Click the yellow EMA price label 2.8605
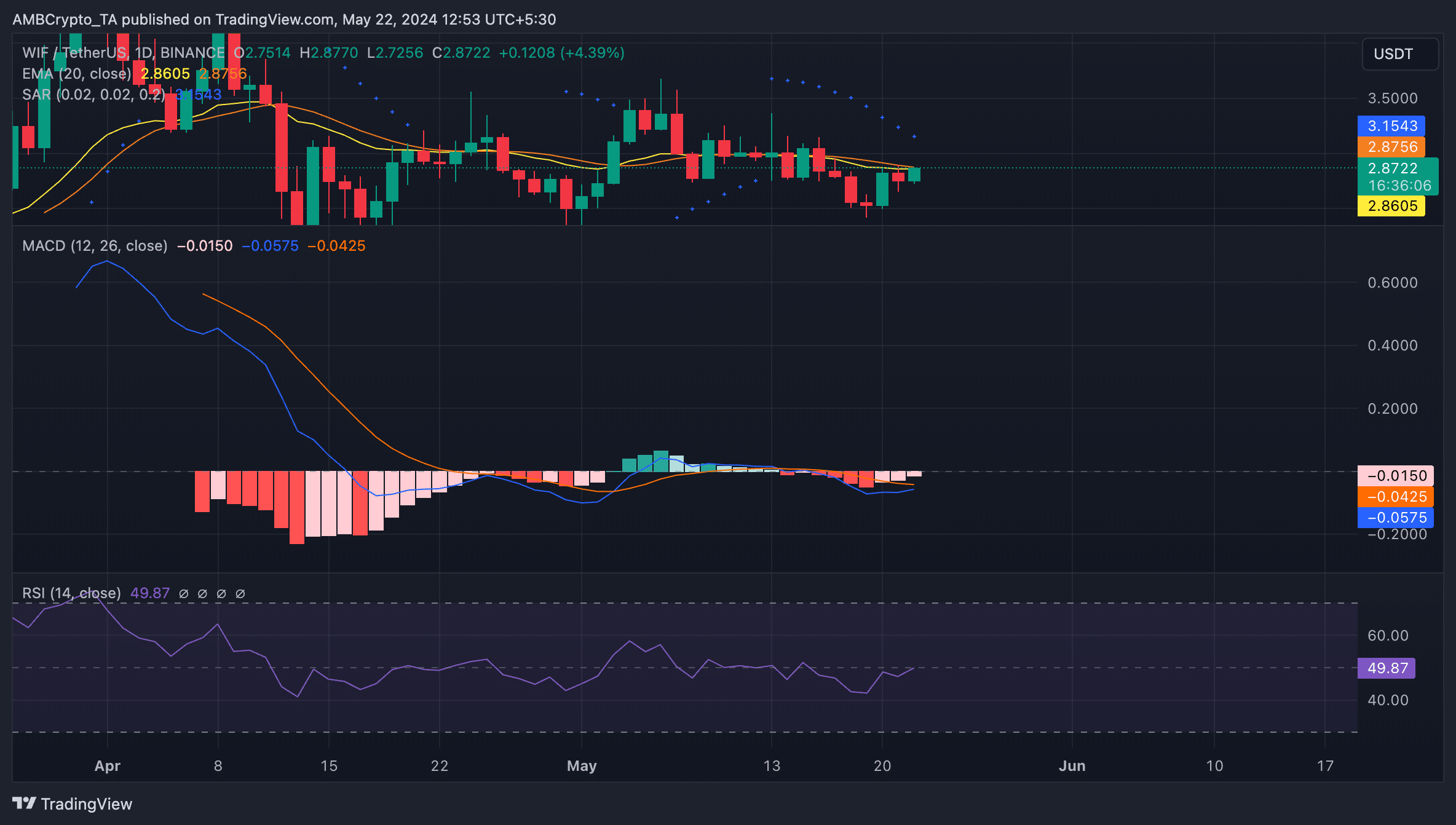 1391,206
